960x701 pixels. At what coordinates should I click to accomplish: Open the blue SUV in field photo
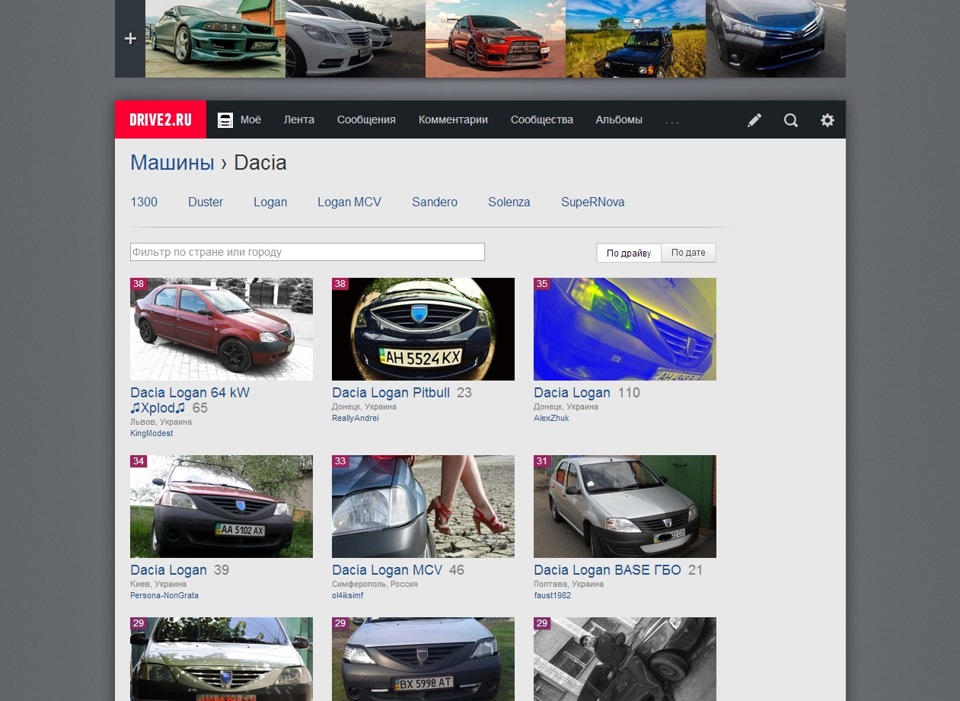(x=636, y=39)
